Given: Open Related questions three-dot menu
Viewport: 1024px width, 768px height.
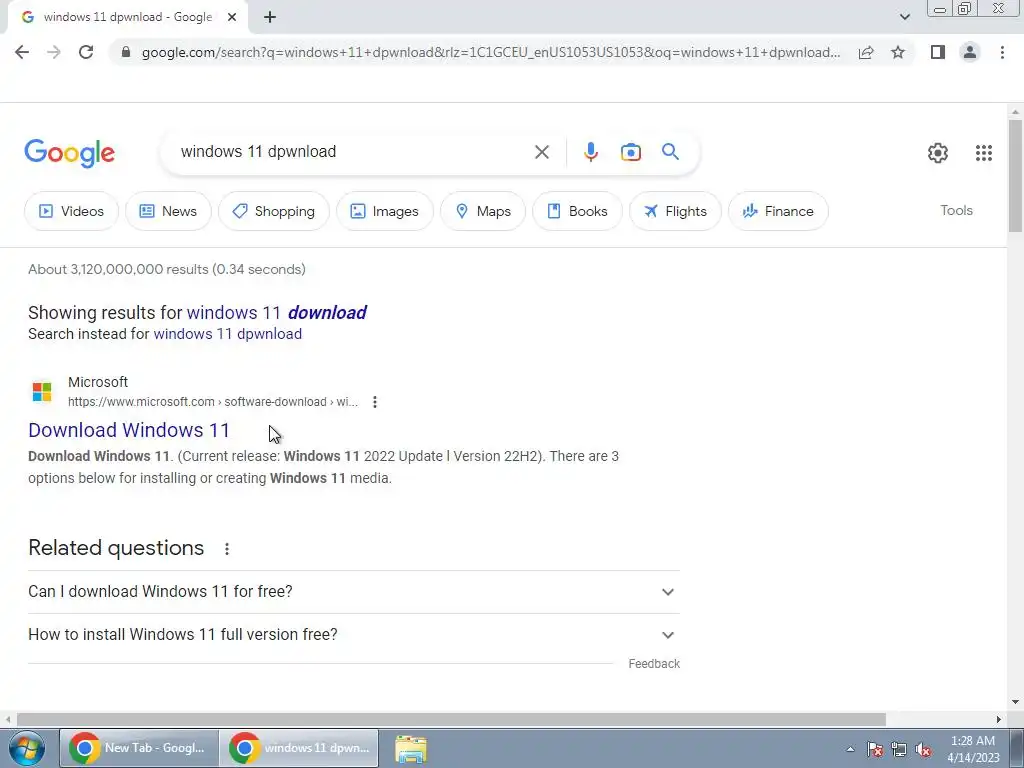Looking at the screenshot, I should (x=227, y=549).
